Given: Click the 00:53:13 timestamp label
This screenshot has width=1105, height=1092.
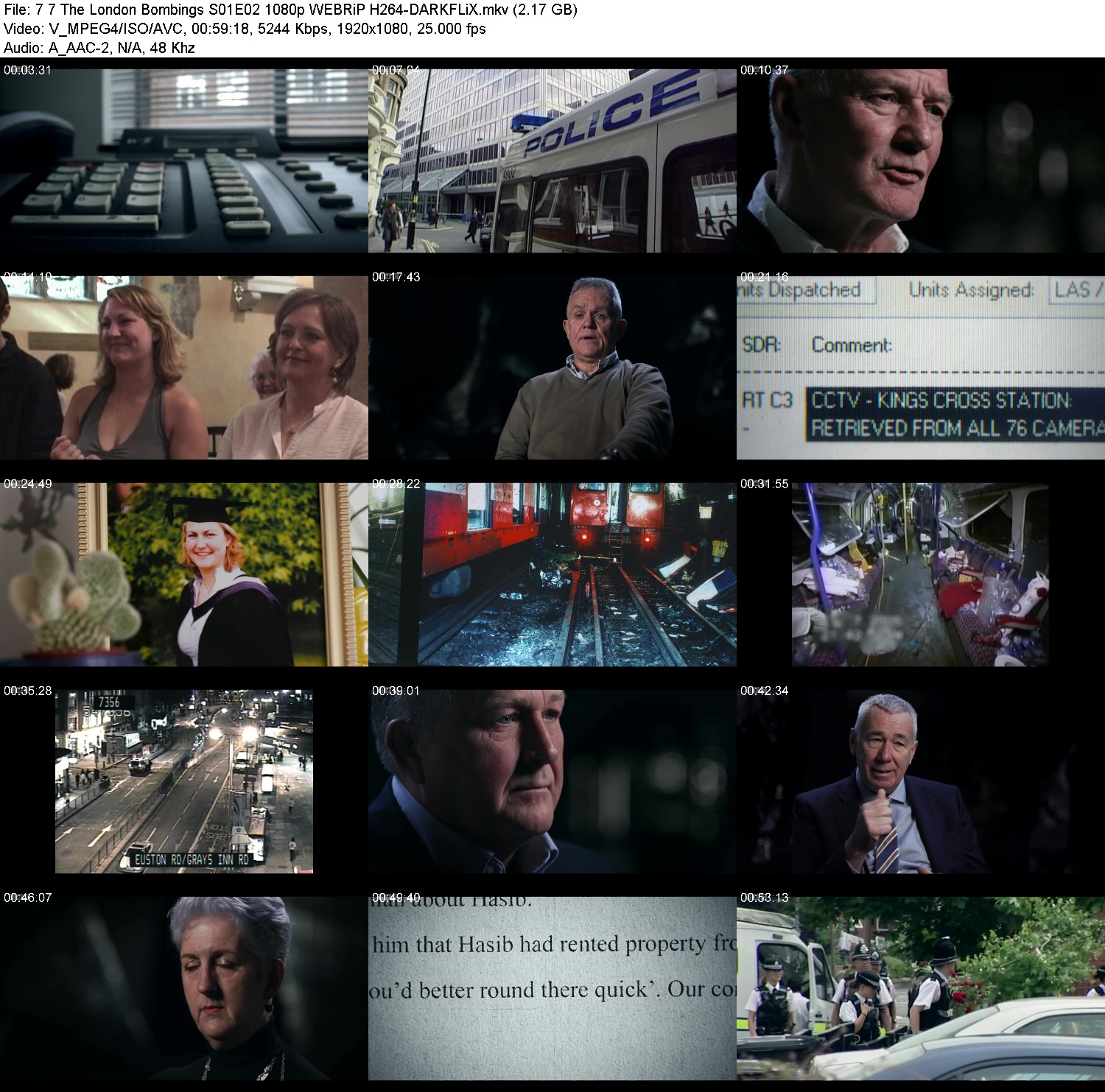Looking at the screenshot, I should (764, 898).
